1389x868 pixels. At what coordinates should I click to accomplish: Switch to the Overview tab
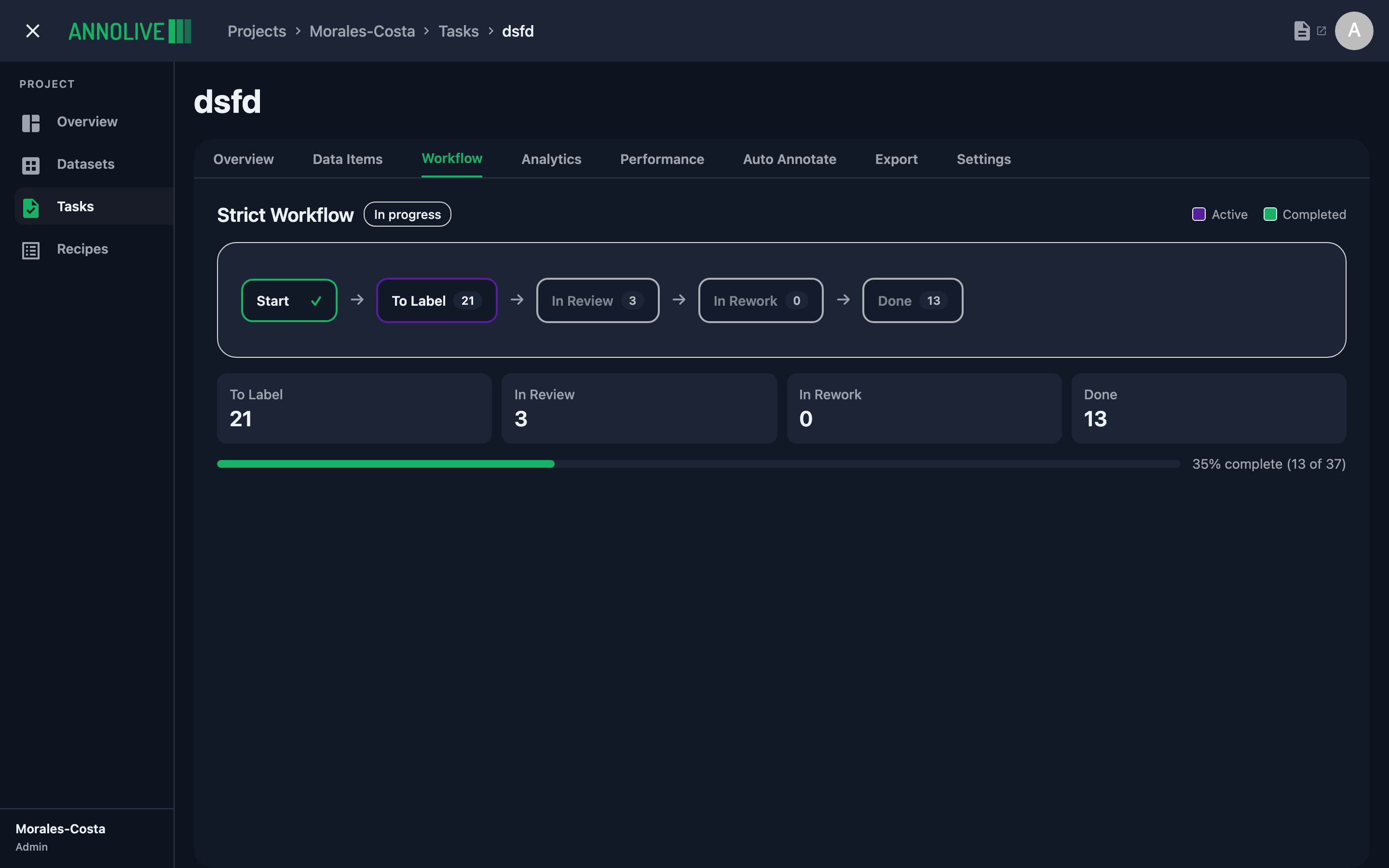pos(244,159)
